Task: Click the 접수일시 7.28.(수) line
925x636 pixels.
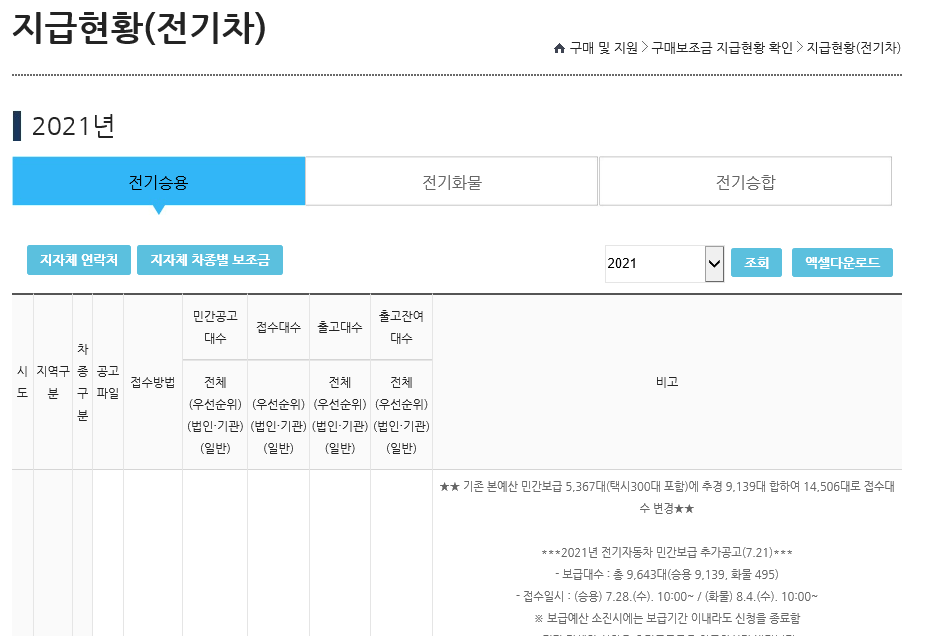Action: tap(667, 596)
